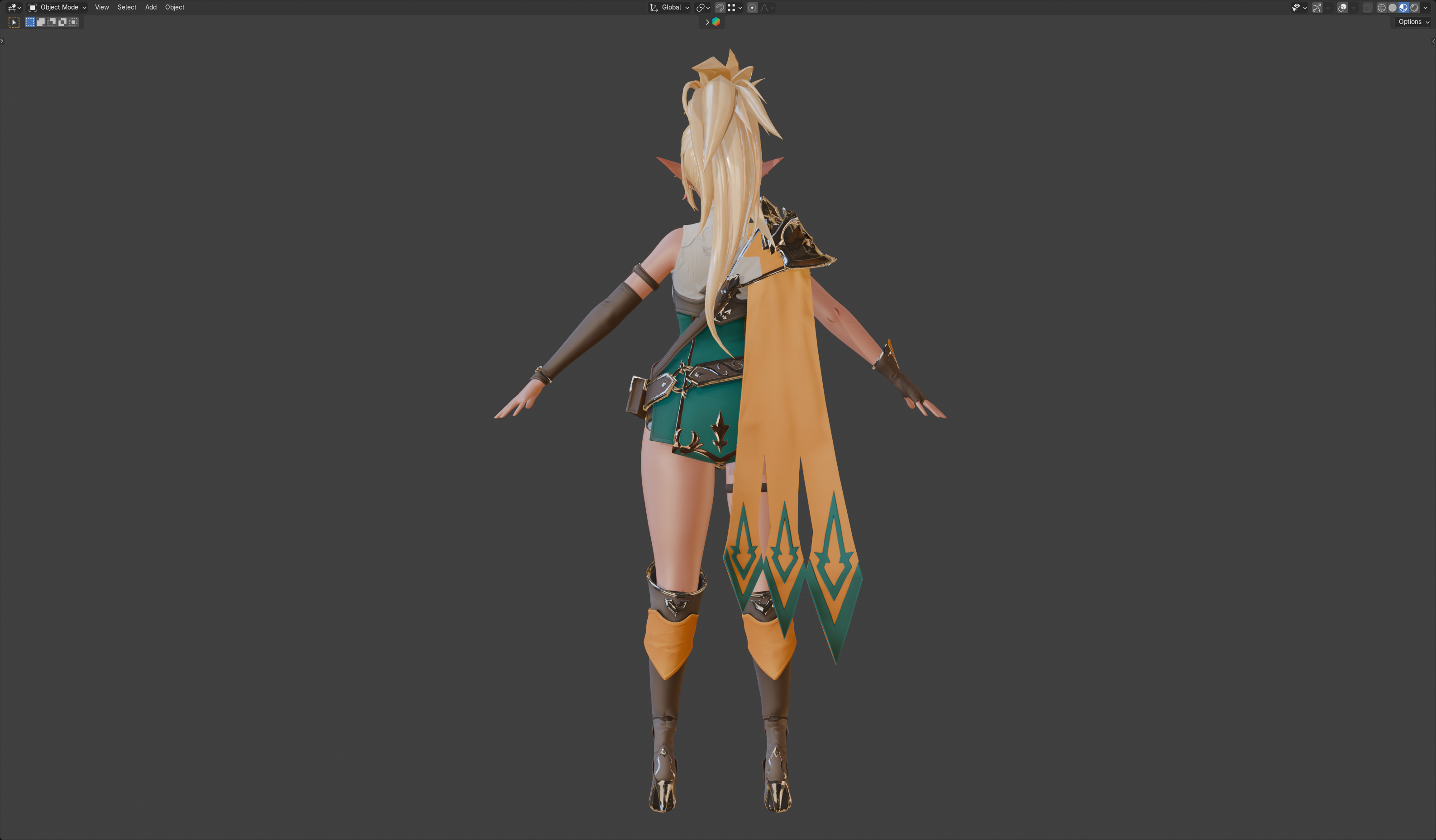The image size is (1436, 840).
Task: Open the viewport shading options dropdown
Action: click(x=1426, y=7)
